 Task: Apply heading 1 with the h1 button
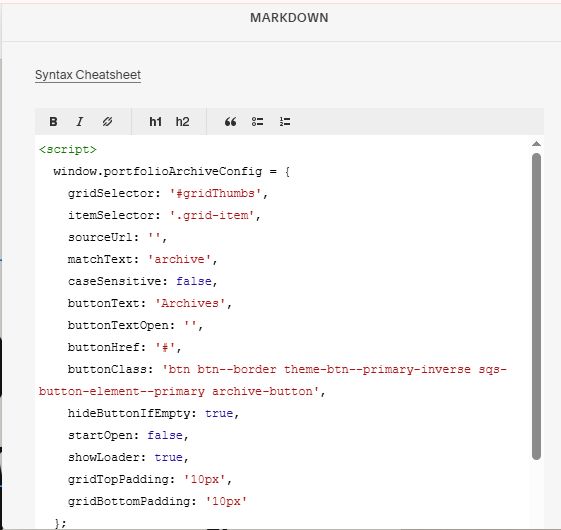tap(155, 122)
